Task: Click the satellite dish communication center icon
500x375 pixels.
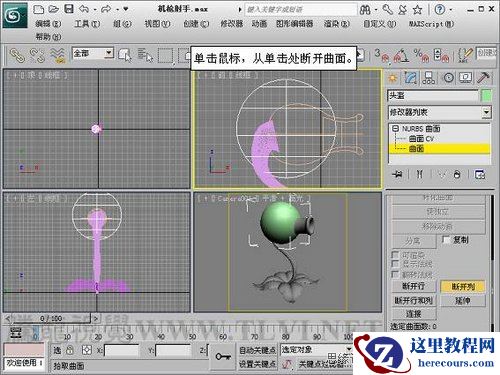Action: (x=402, y=10)
